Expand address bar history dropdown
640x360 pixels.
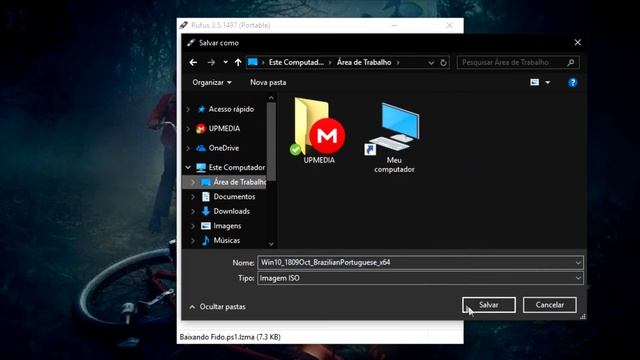431,63
